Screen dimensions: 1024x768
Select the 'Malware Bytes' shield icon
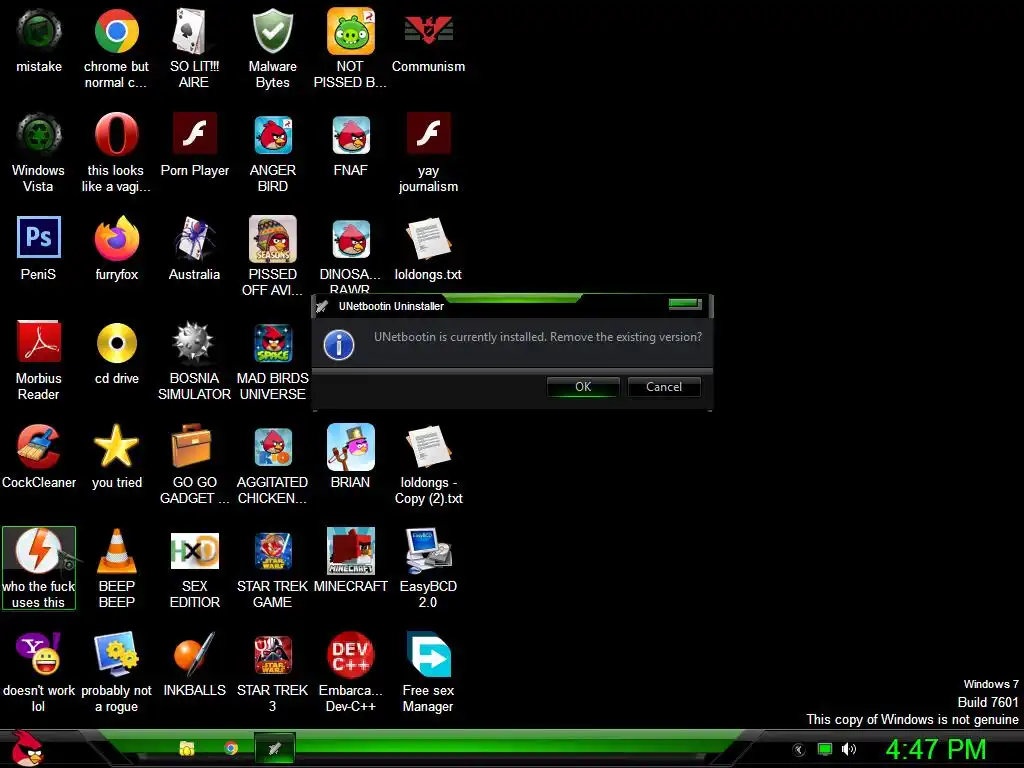pyautogui.click(x=272, y=31)
